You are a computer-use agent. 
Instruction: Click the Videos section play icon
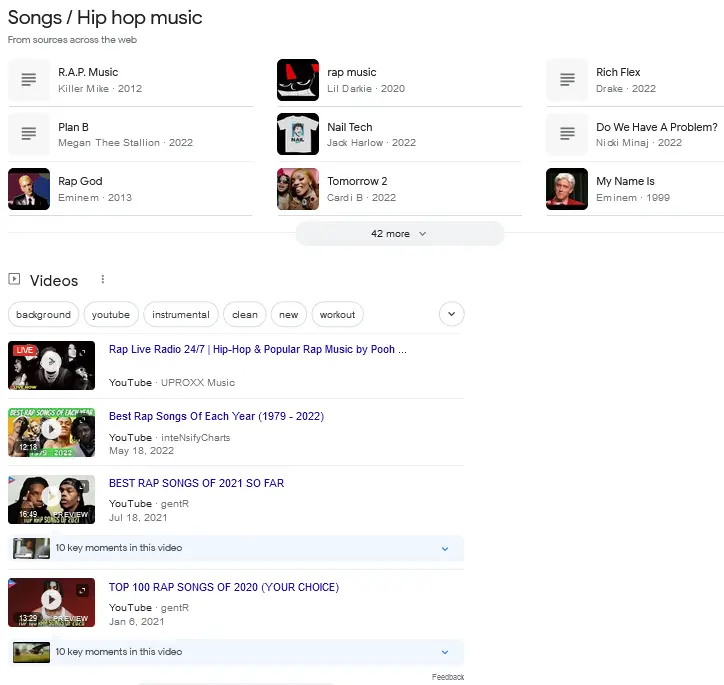[x=14, y=279]
